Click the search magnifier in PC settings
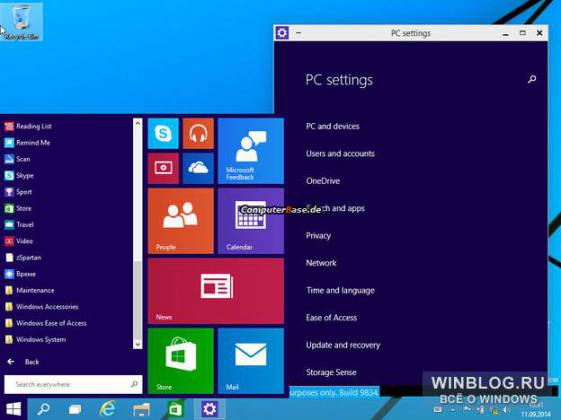Viewport: 561px width, 420px height. [532, 79]
